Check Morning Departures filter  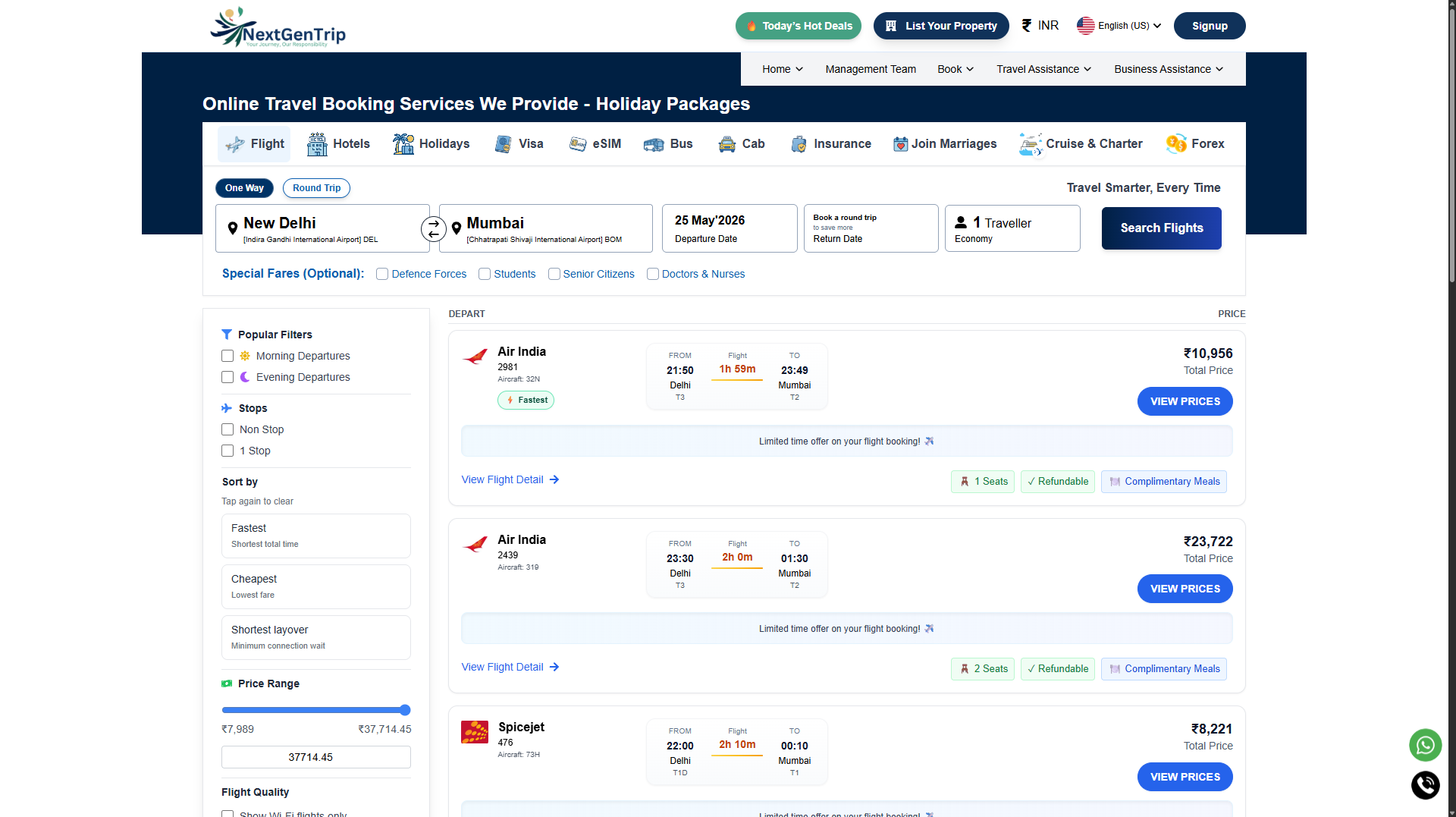(x=227, y=356)
